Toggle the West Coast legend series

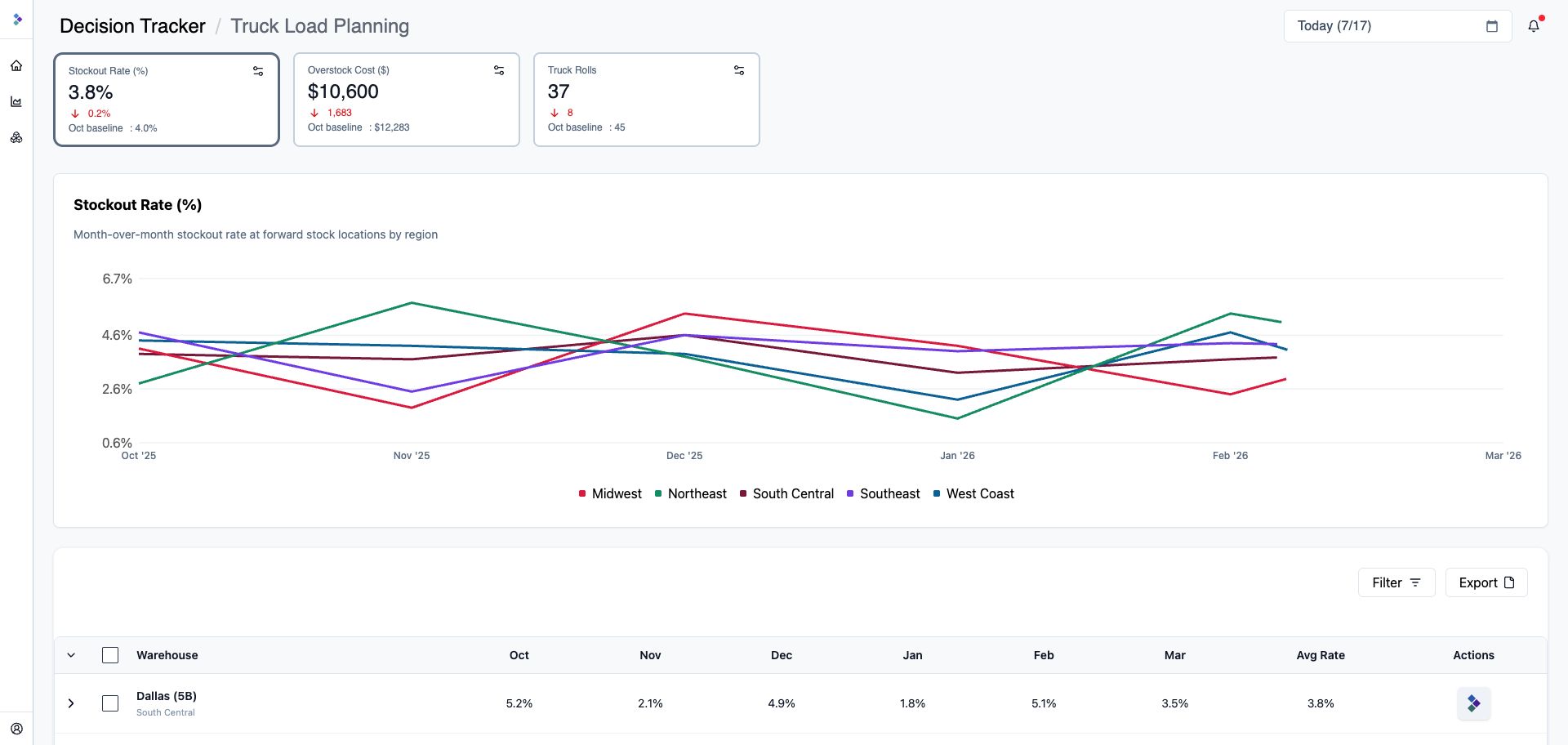tap(973, 493)
